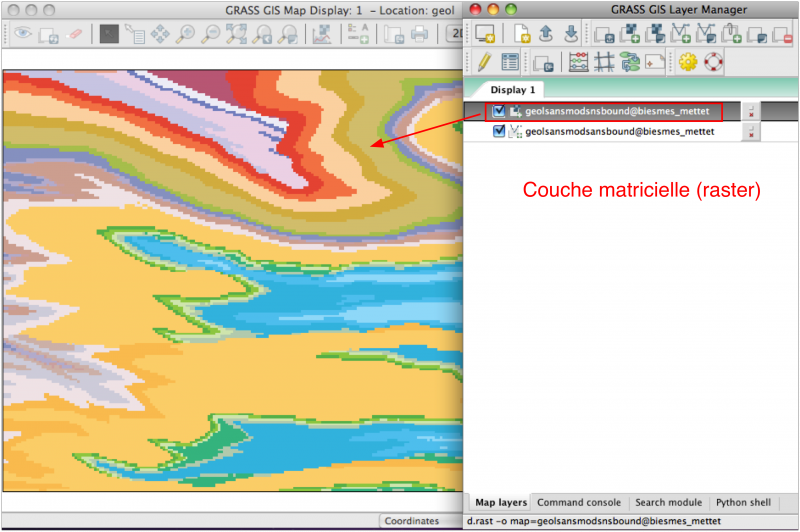
Task: Click the Zoom in magnifier icon
Action: [x=186, y=35]
